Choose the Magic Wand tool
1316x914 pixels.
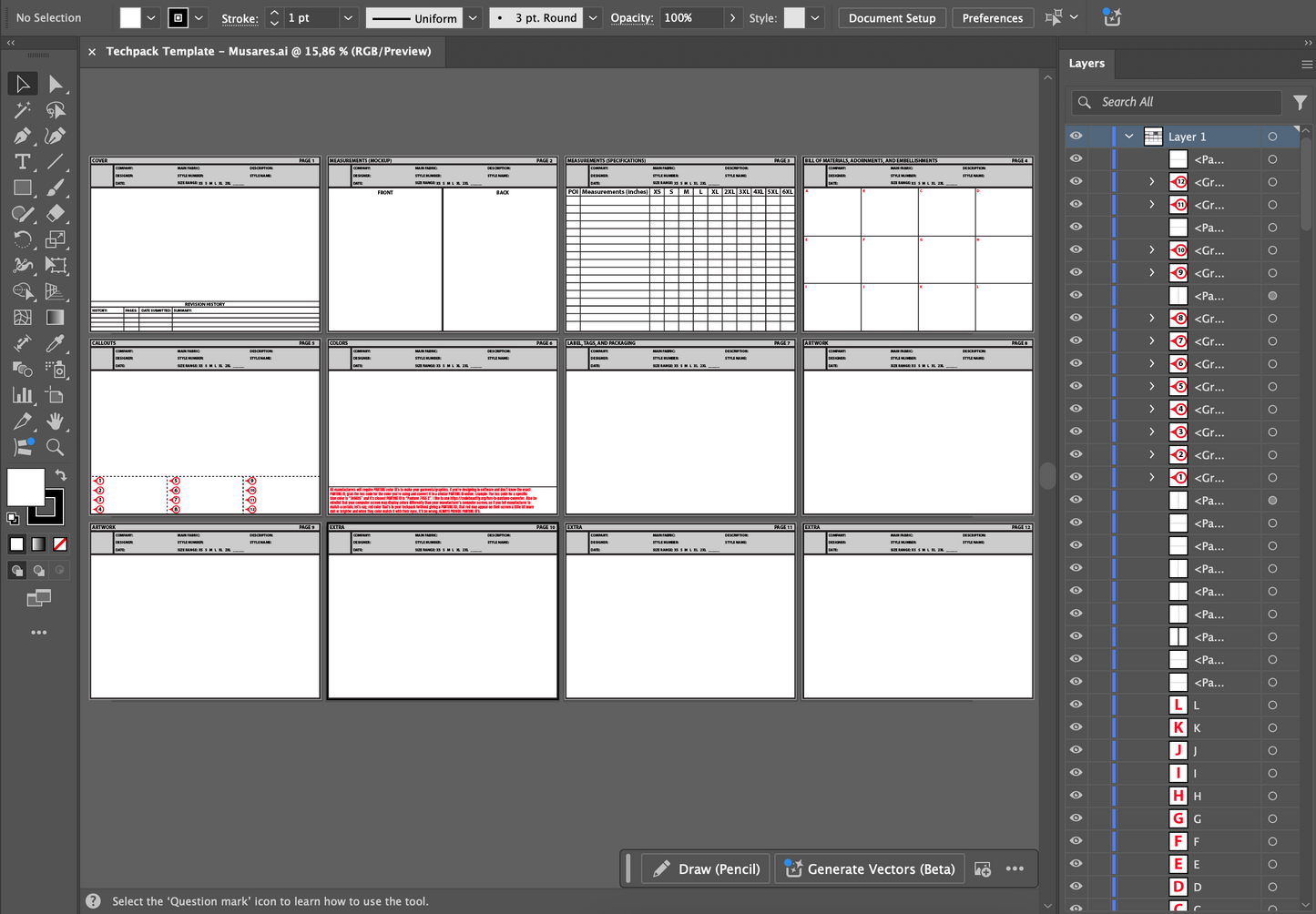[22, 110]
